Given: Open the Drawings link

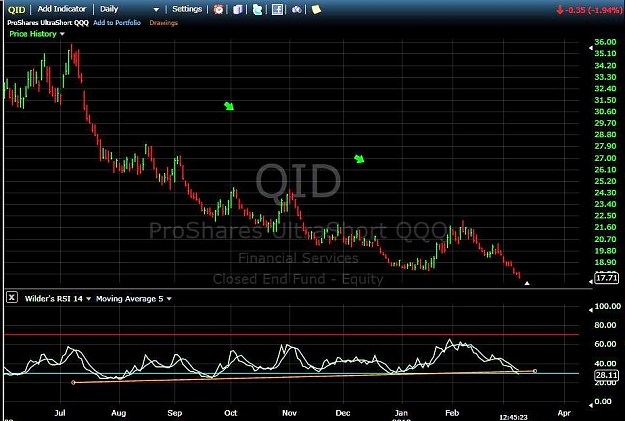Looking at the screenshot, I should tap(163, 23).
